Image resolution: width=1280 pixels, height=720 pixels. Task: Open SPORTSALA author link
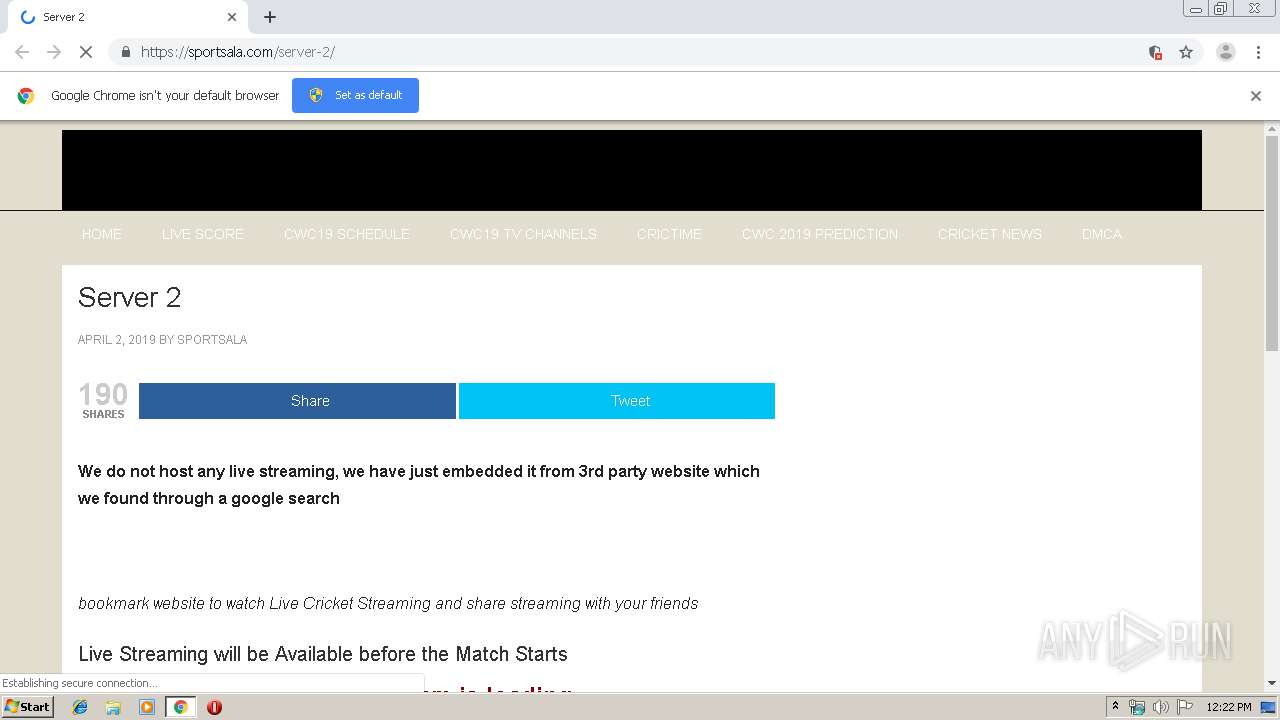(x=212, y=340)
